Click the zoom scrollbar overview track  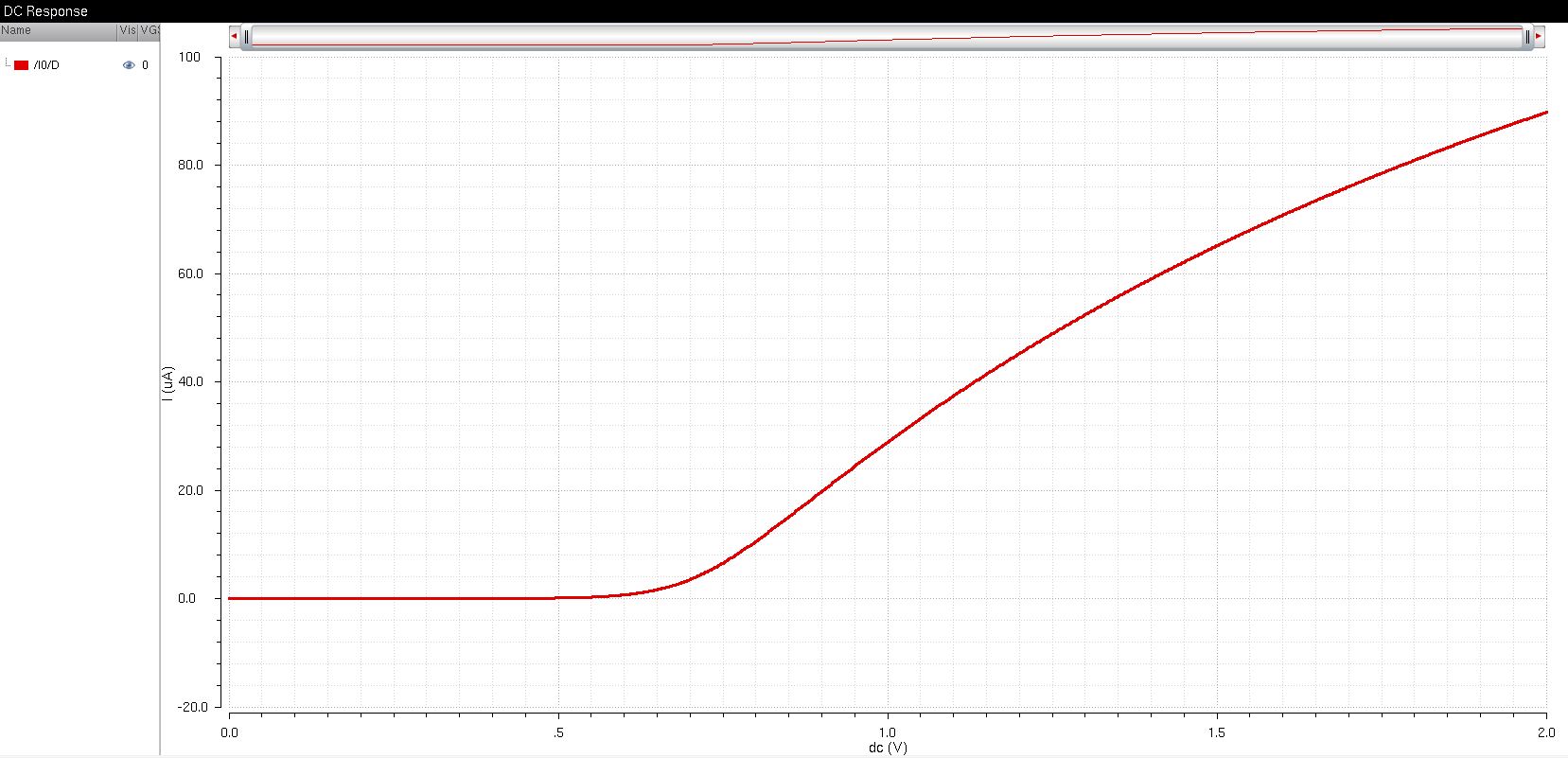coord(887,37)
